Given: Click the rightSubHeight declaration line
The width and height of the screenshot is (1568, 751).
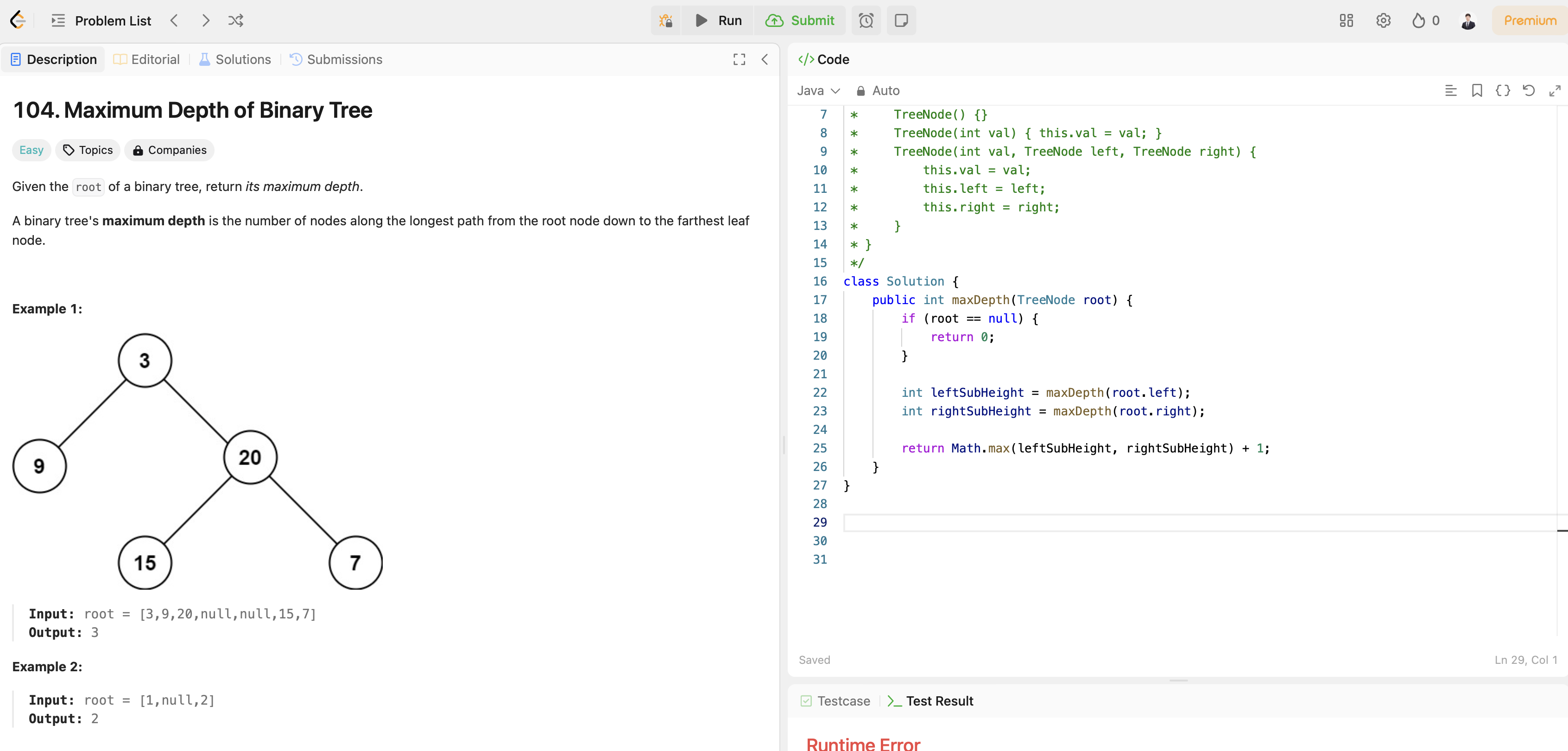Looking at the screenshot, I should [1052, 411].
